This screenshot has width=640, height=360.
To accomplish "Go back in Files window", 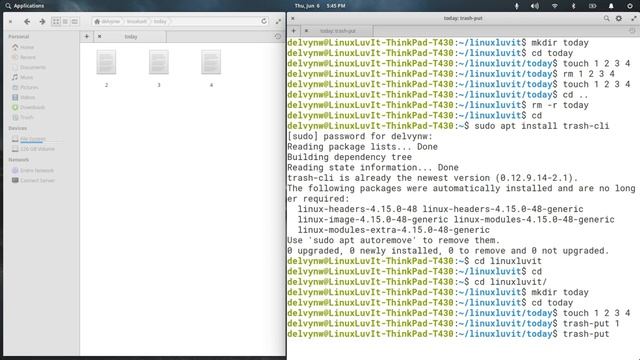I will point(27,21).
